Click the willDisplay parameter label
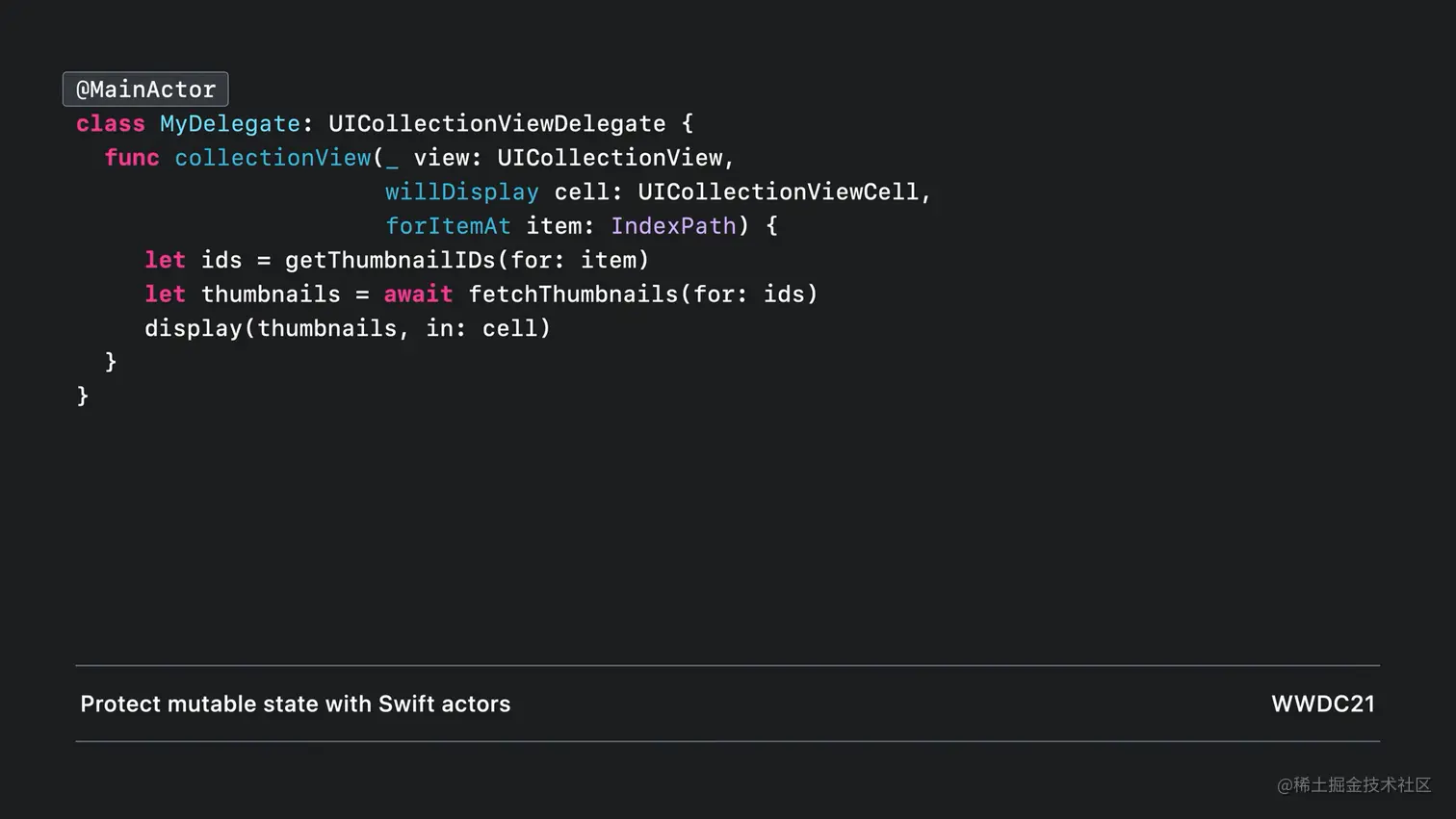1456x819 pixels. pos(461,192)
